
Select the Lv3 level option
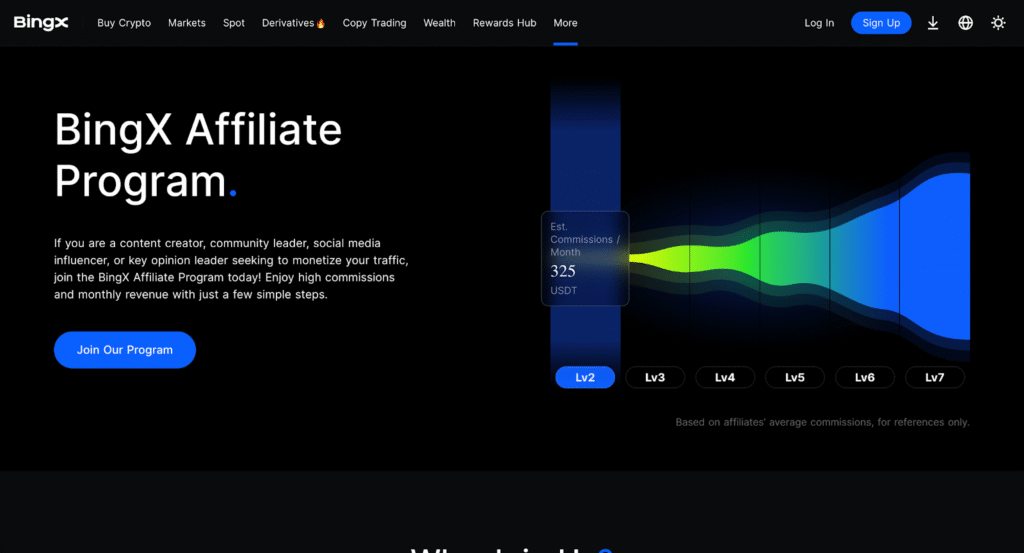(x=655, y=377)
